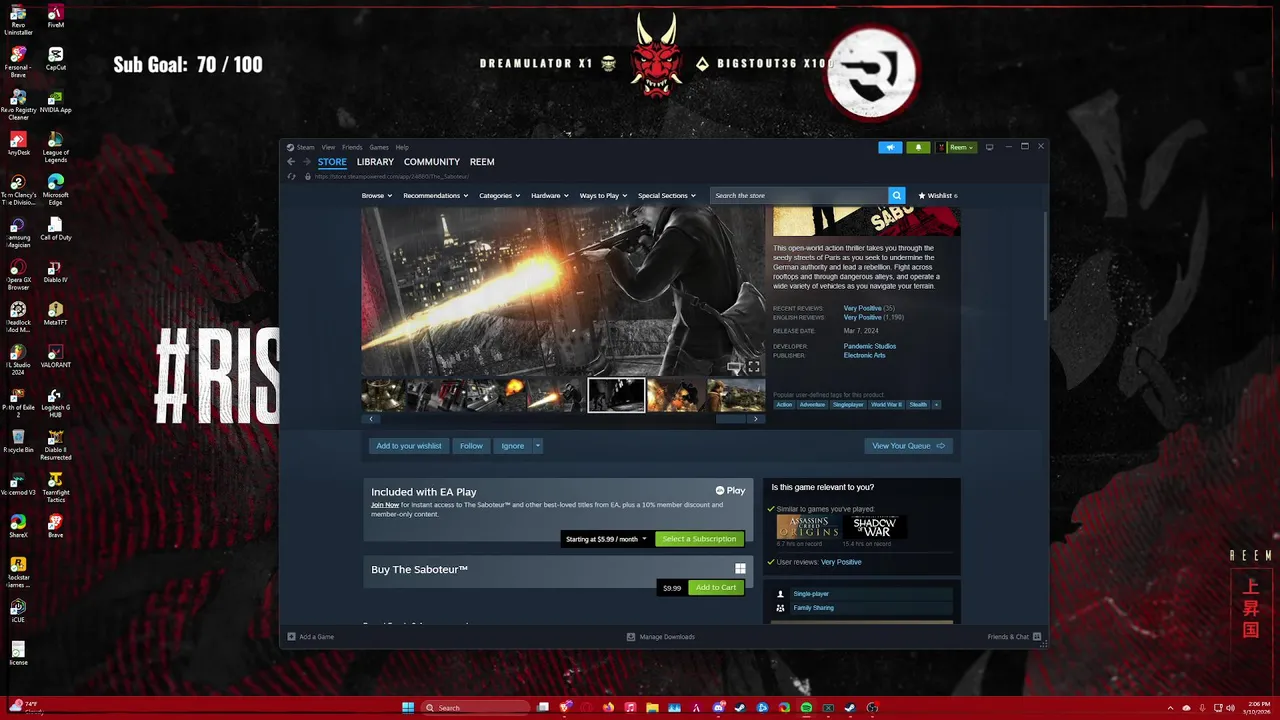Enter Steam Big Picture mode icon
The width and height of the screenshot is (1280, 720).
click(990, 147)
